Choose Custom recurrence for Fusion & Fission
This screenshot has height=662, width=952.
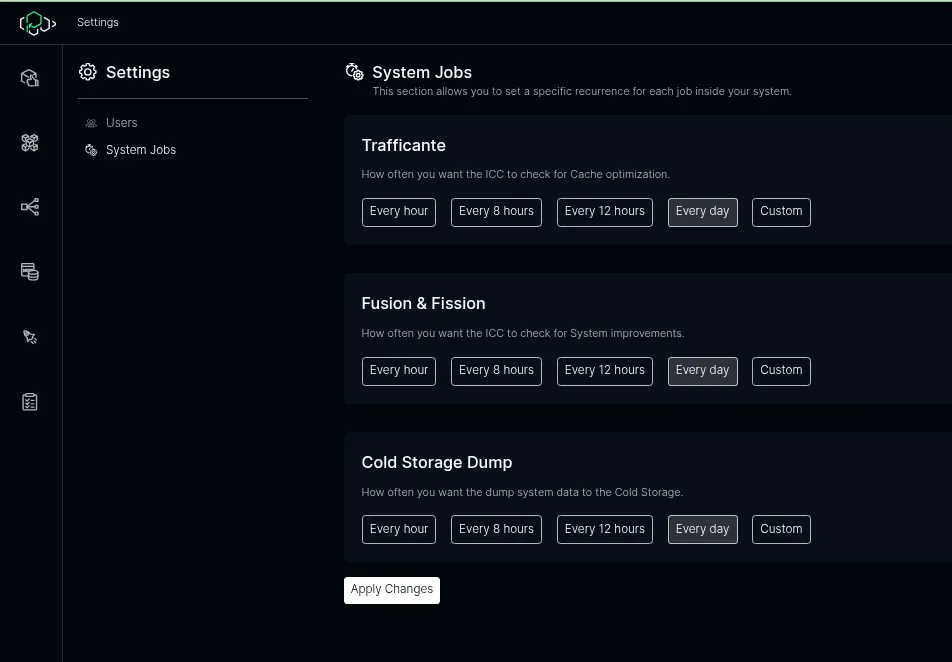click(x=780, y=371)
